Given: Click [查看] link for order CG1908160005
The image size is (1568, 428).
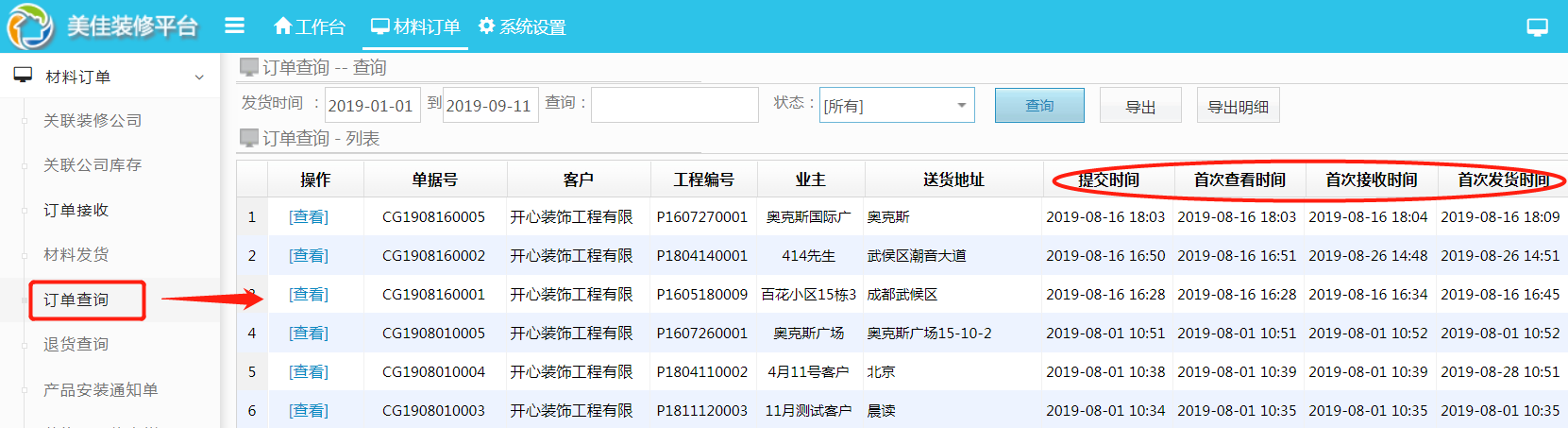Looking at the screenshot, I should (x=309, y=216).
